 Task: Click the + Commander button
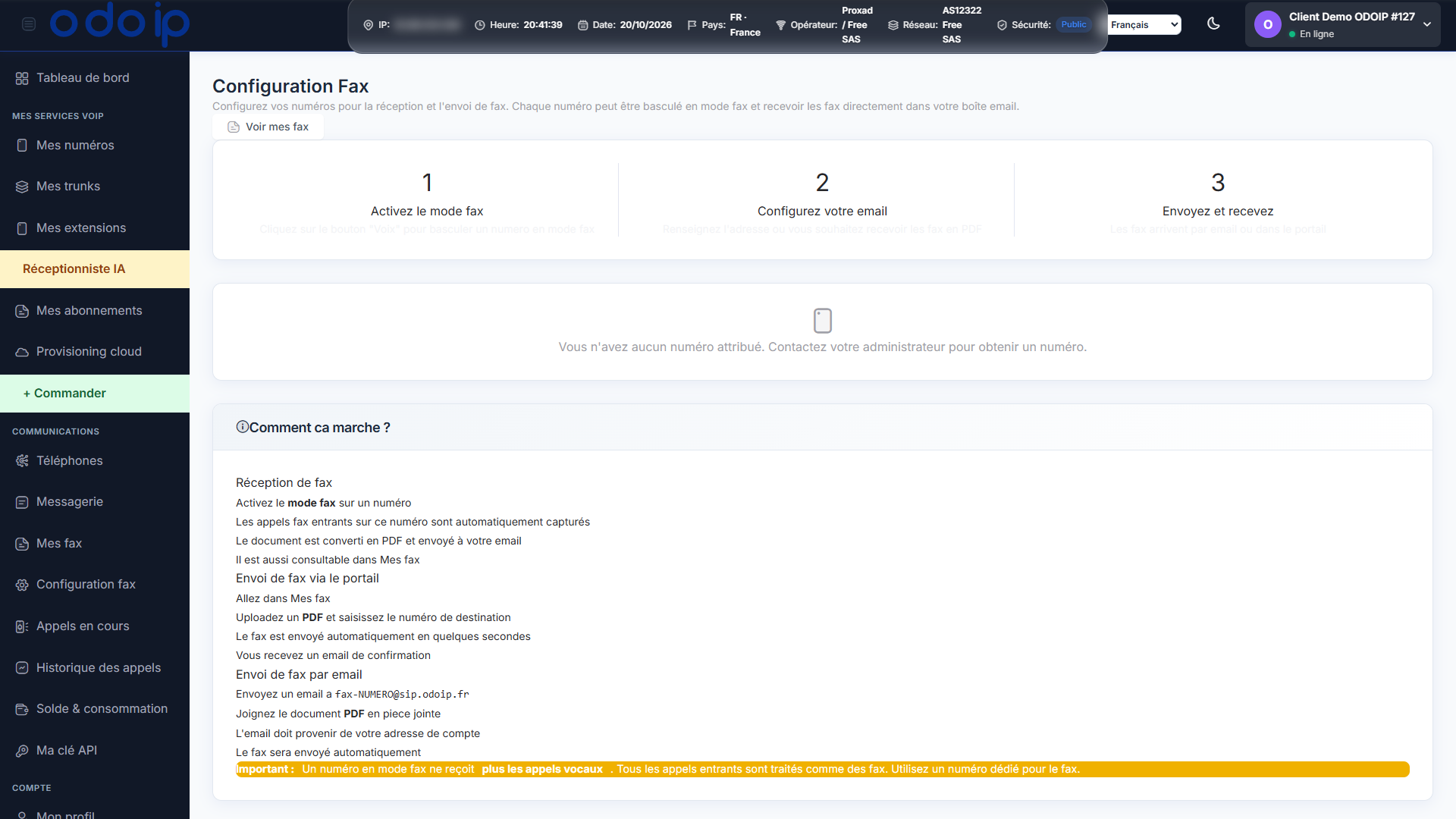point(95,394)
